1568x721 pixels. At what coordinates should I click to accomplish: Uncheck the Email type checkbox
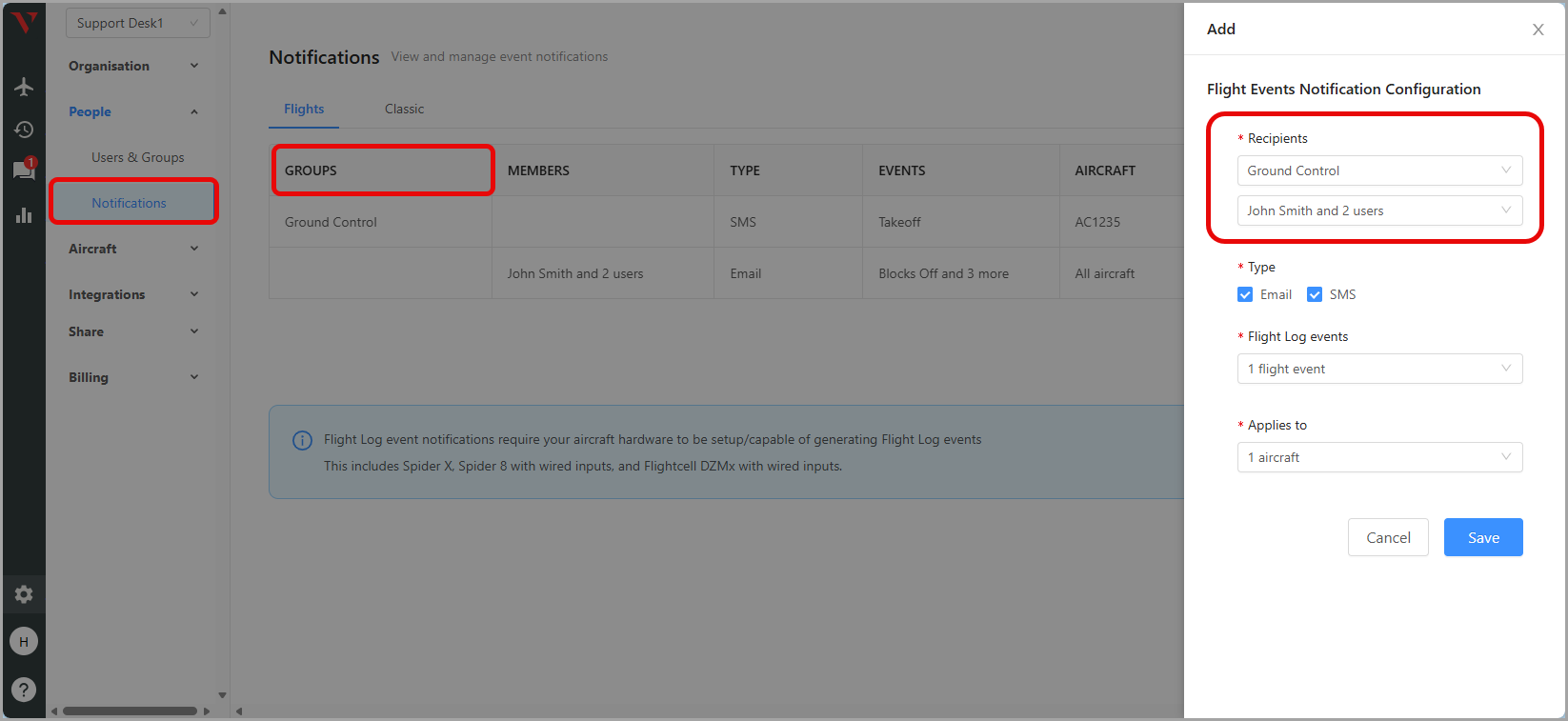(1245, 294)
